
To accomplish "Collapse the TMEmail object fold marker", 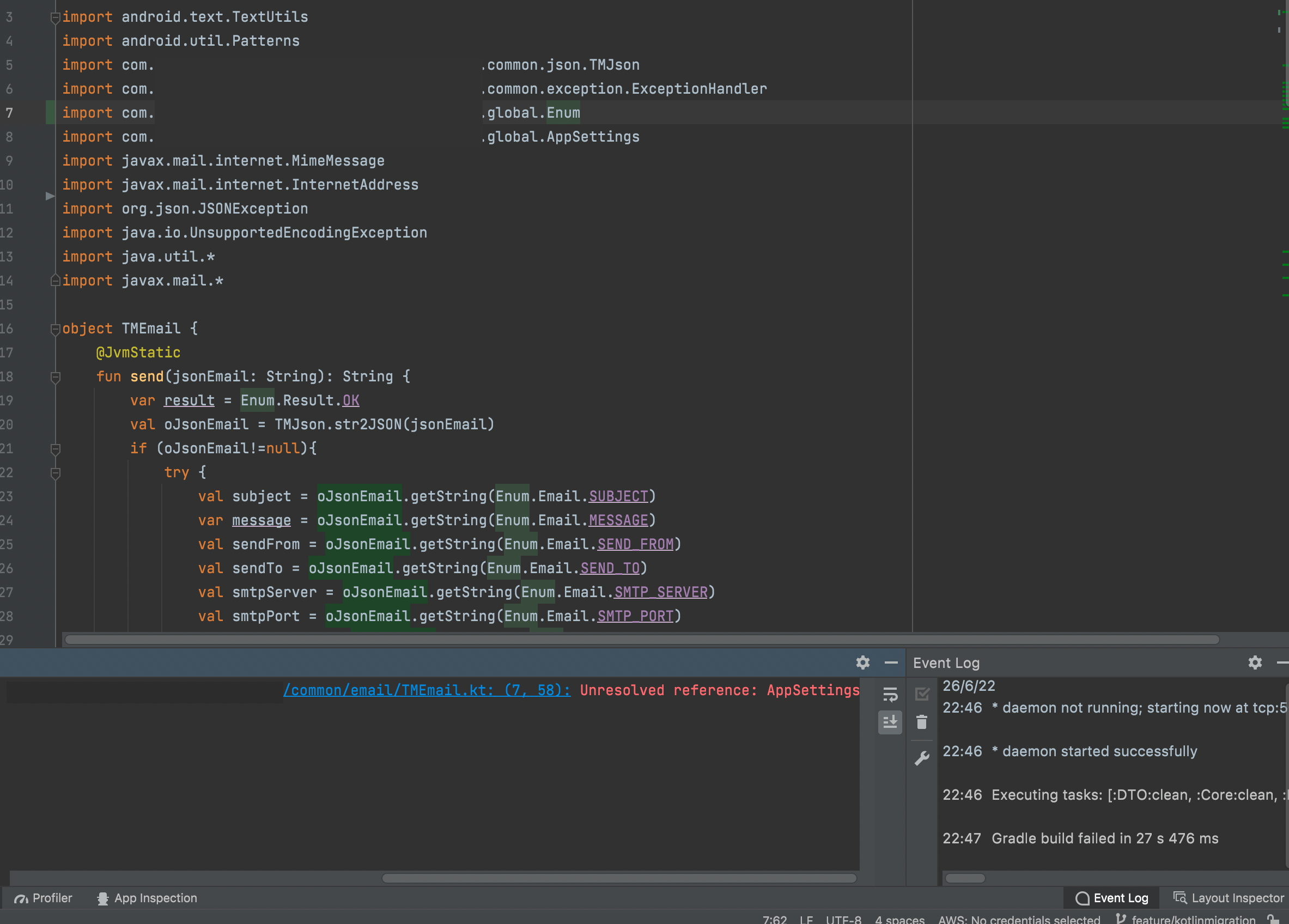I will (55, 329).
